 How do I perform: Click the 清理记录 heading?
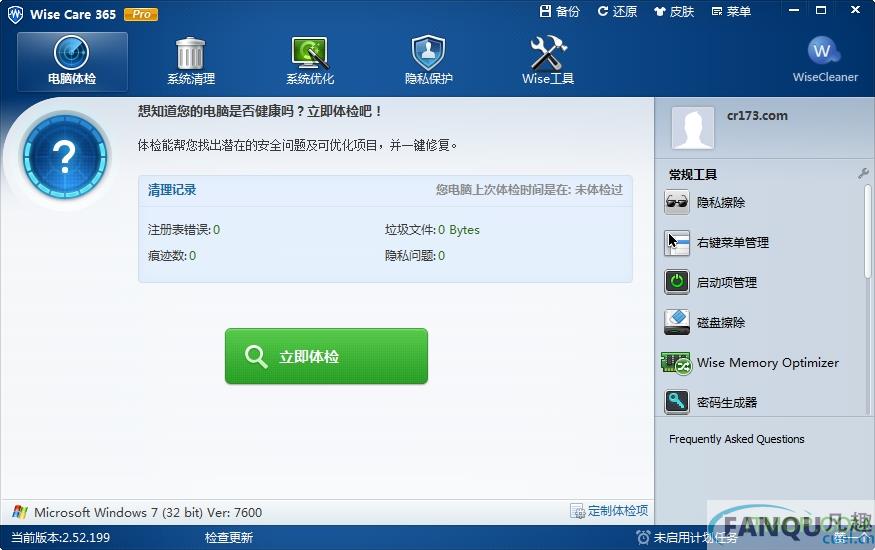click(x=172, y=190)
